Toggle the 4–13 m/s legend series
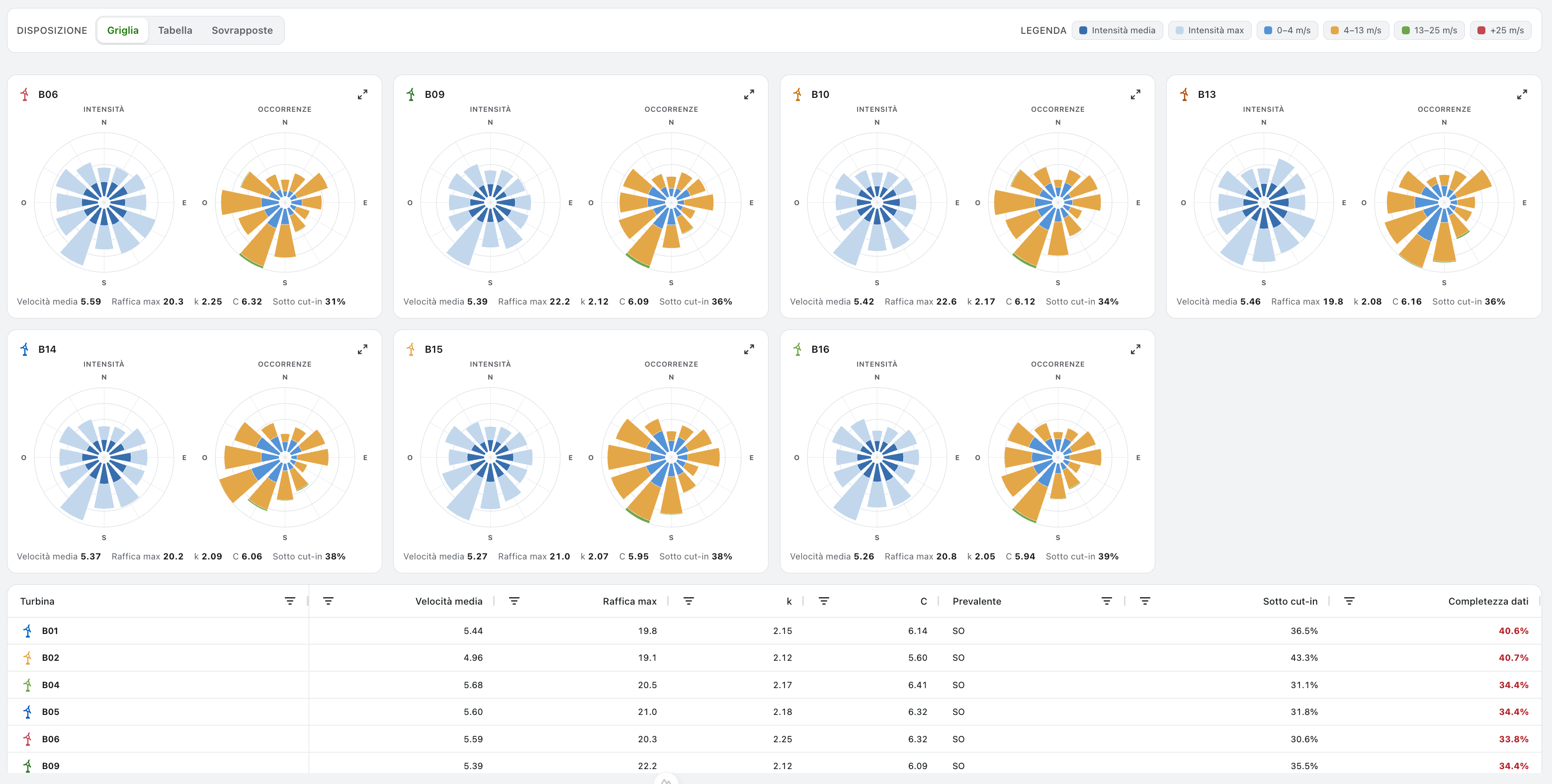 1356,30
